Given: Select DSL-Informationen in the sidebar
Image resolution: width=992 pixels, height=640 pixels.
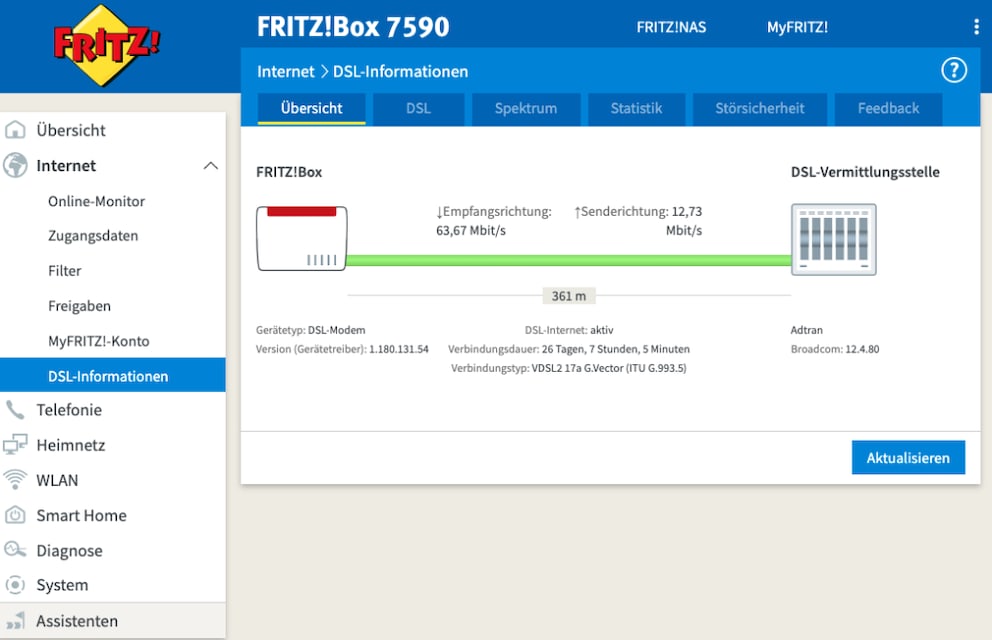Looking at the screenshot, I should (113, 375).
